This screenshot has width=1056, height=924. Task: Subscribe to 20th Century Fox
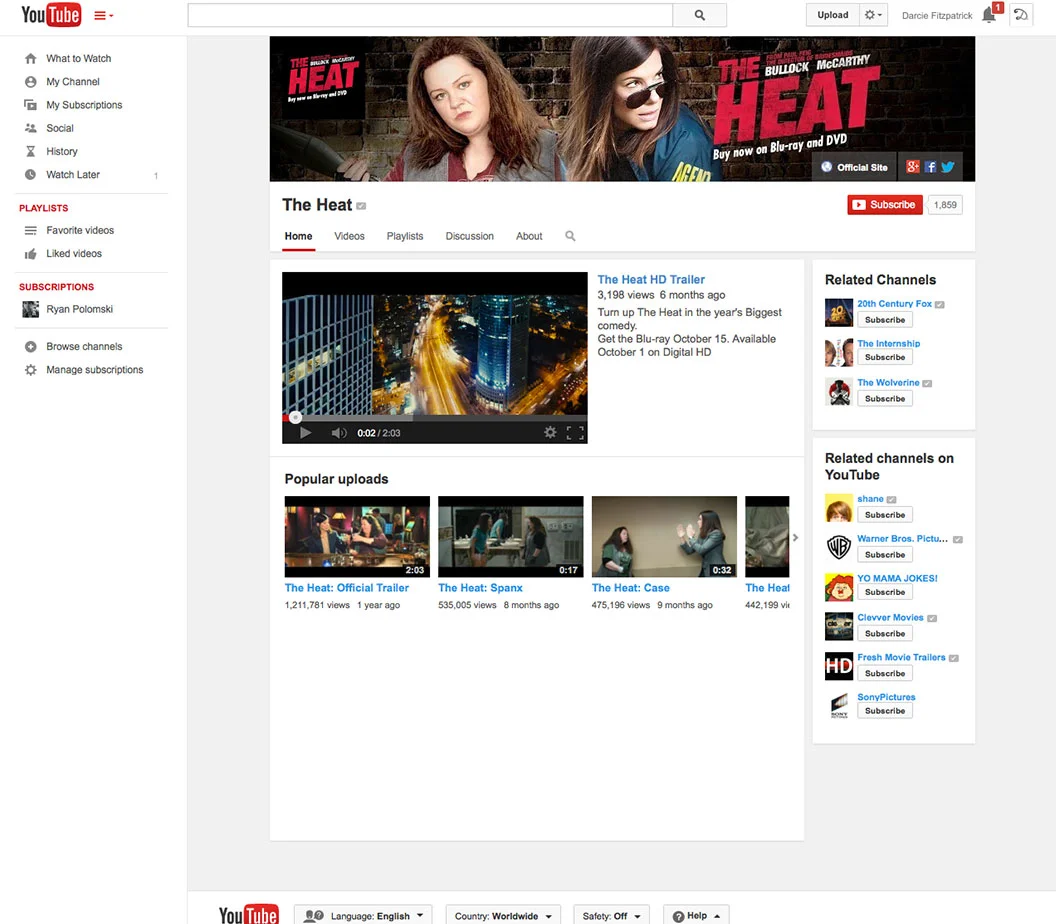(885, 320)
